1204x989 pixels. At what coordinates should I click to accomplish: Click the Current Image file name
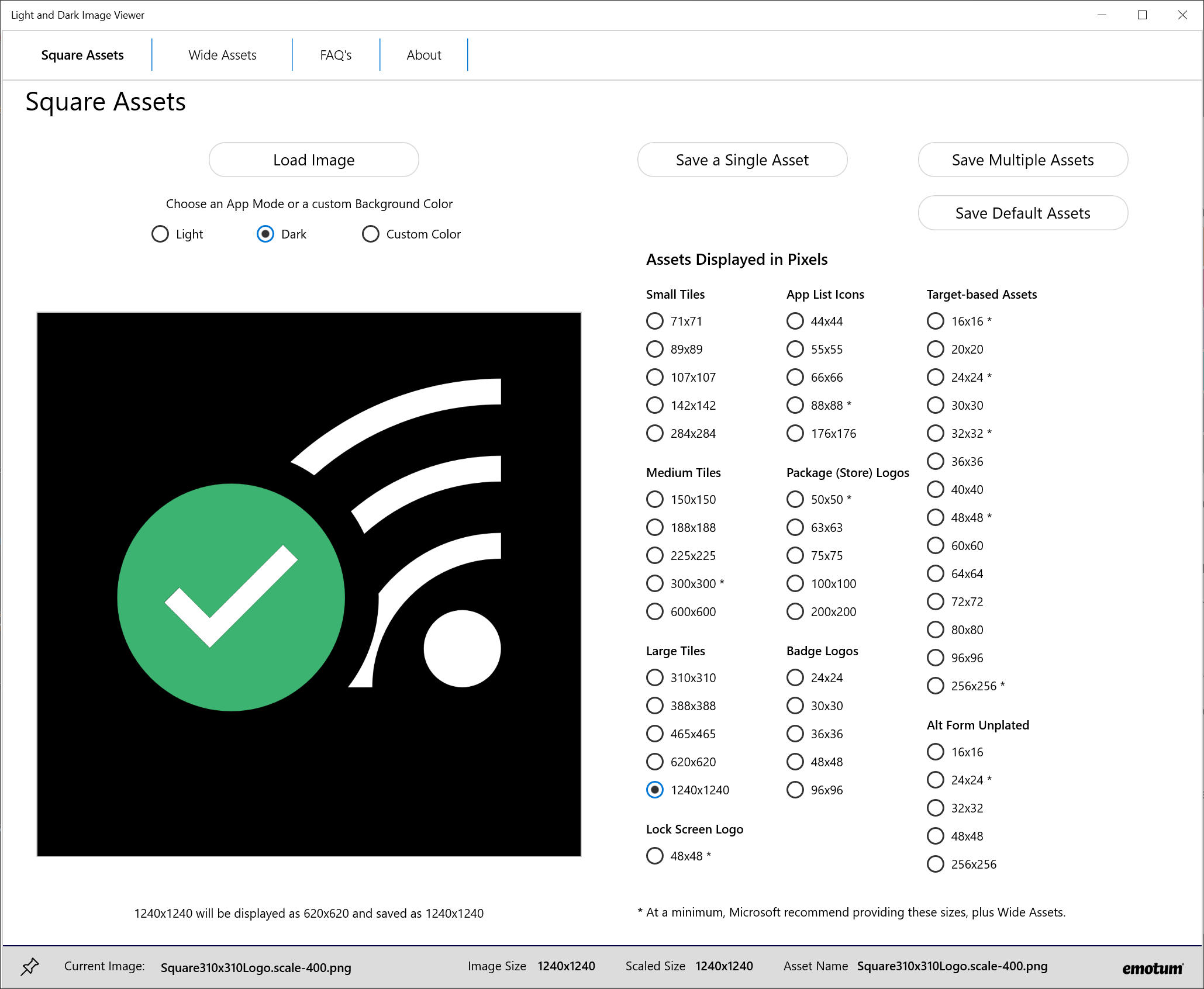[256, 967]
